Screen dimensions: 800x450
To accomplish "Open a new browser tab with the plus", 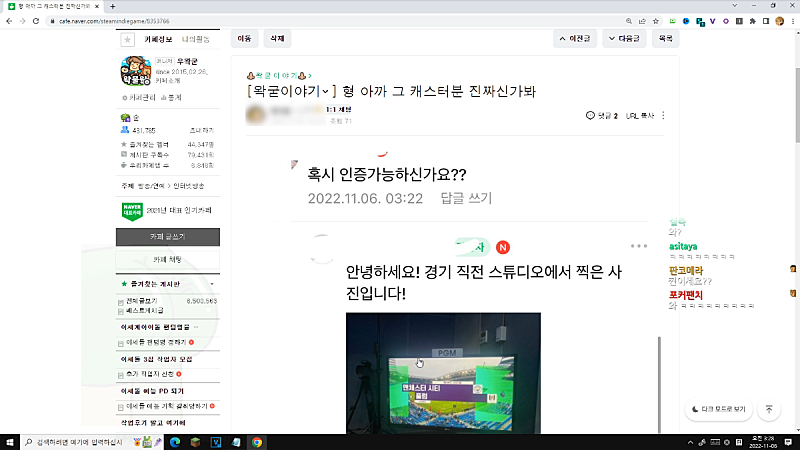I will coord(112,6).
